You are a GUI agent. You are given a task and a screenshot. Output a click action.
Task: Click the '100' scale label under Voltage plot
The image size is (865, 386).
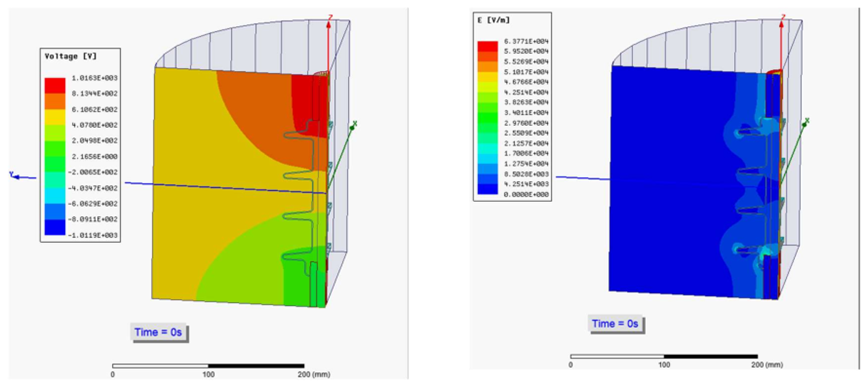(209, 374)
